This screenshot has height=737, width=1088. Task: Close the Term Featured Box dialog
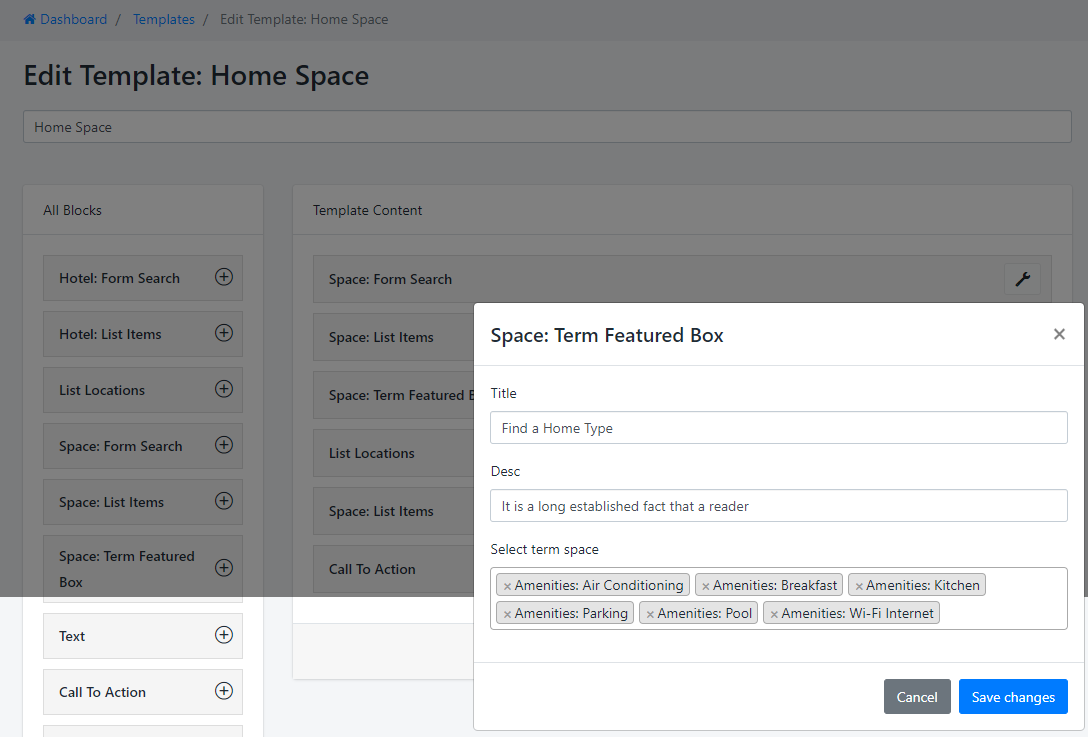tap(1059, 334)
